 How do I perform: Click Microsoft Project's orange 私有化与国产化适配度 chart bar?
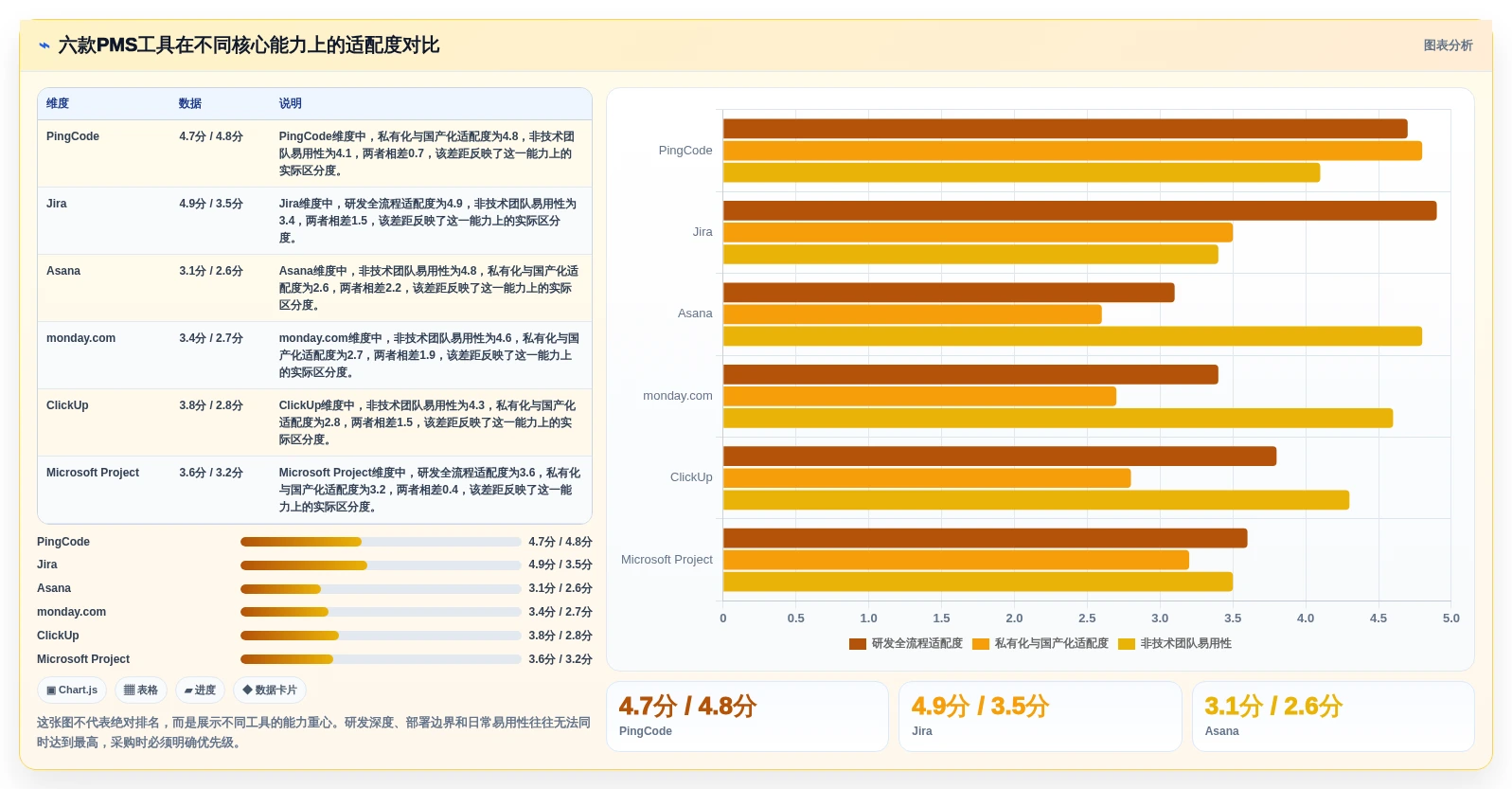956,560
